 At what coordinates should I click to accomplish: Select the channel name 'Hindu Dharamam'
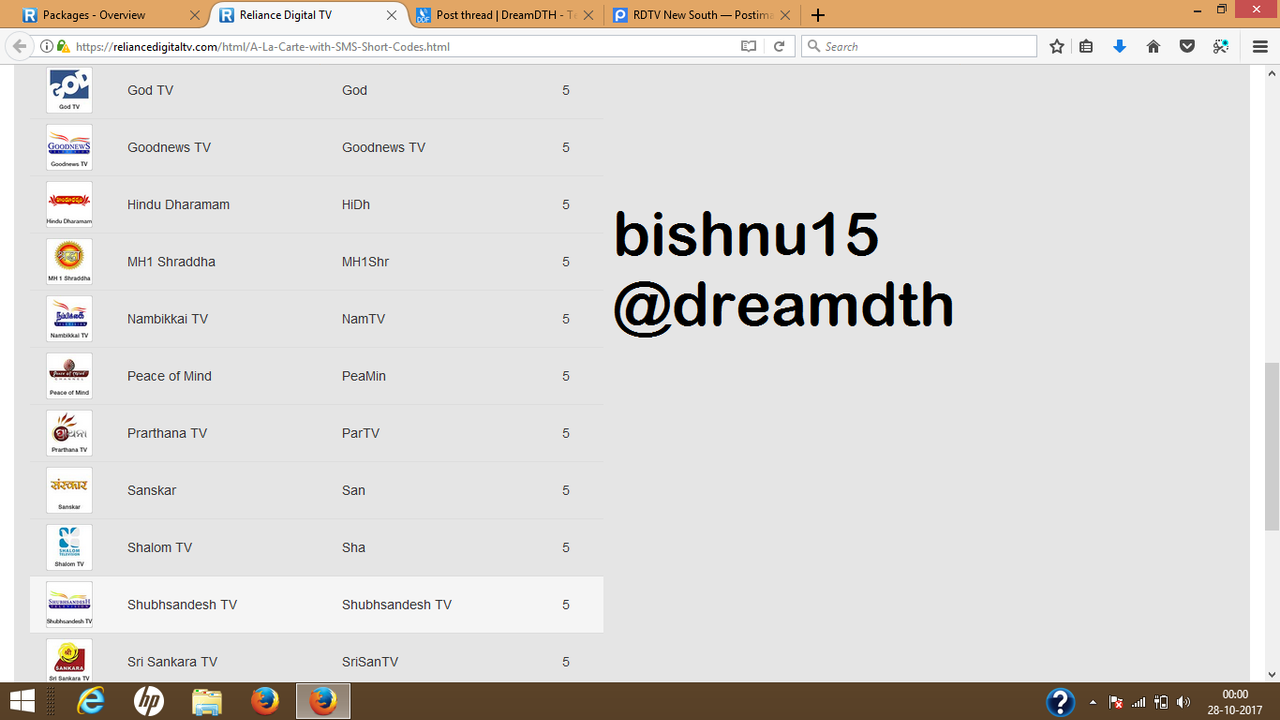pyautogui.click(x=178, y=204)
